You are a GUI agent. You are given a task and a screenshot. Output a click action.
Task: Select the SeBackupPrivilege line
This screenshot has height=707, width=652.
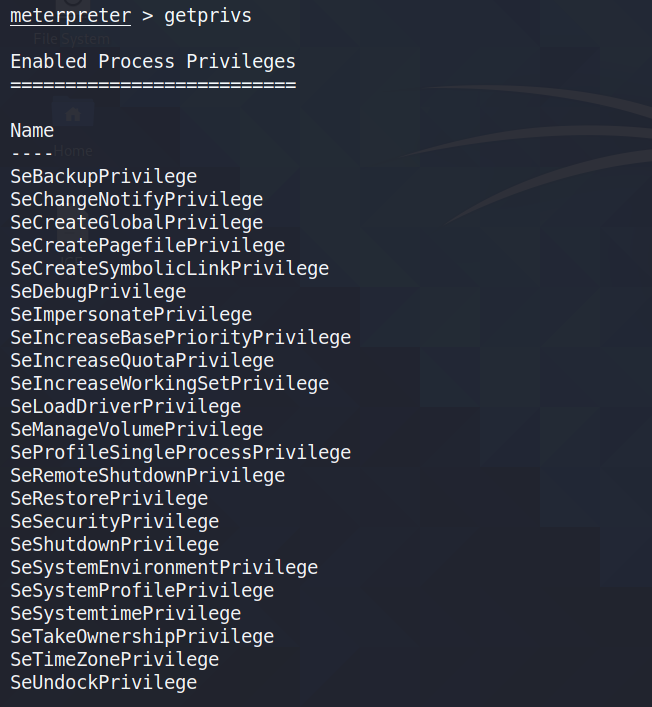tap(104, 177)
